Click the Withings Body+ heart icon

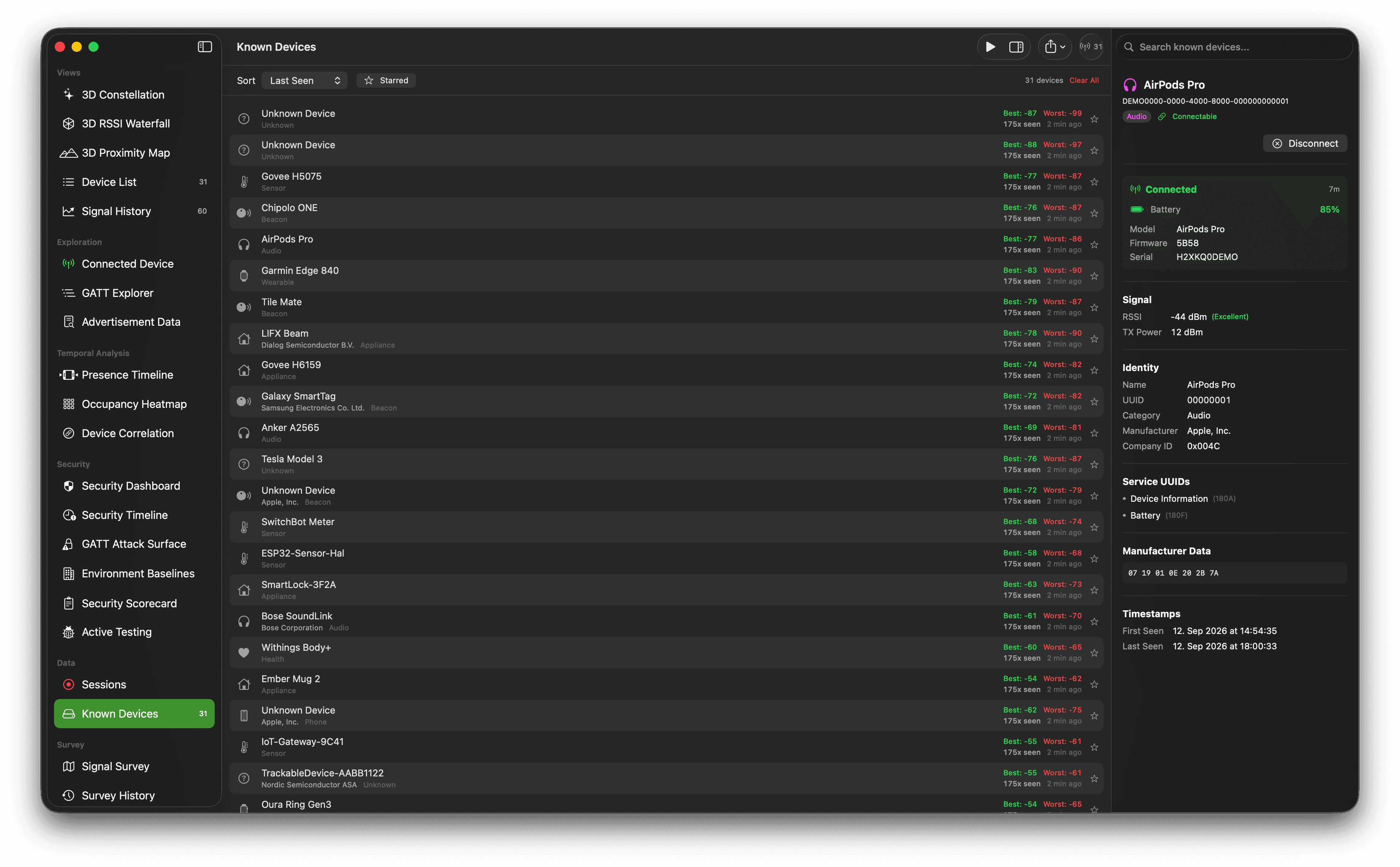click(x=244, y=653)
